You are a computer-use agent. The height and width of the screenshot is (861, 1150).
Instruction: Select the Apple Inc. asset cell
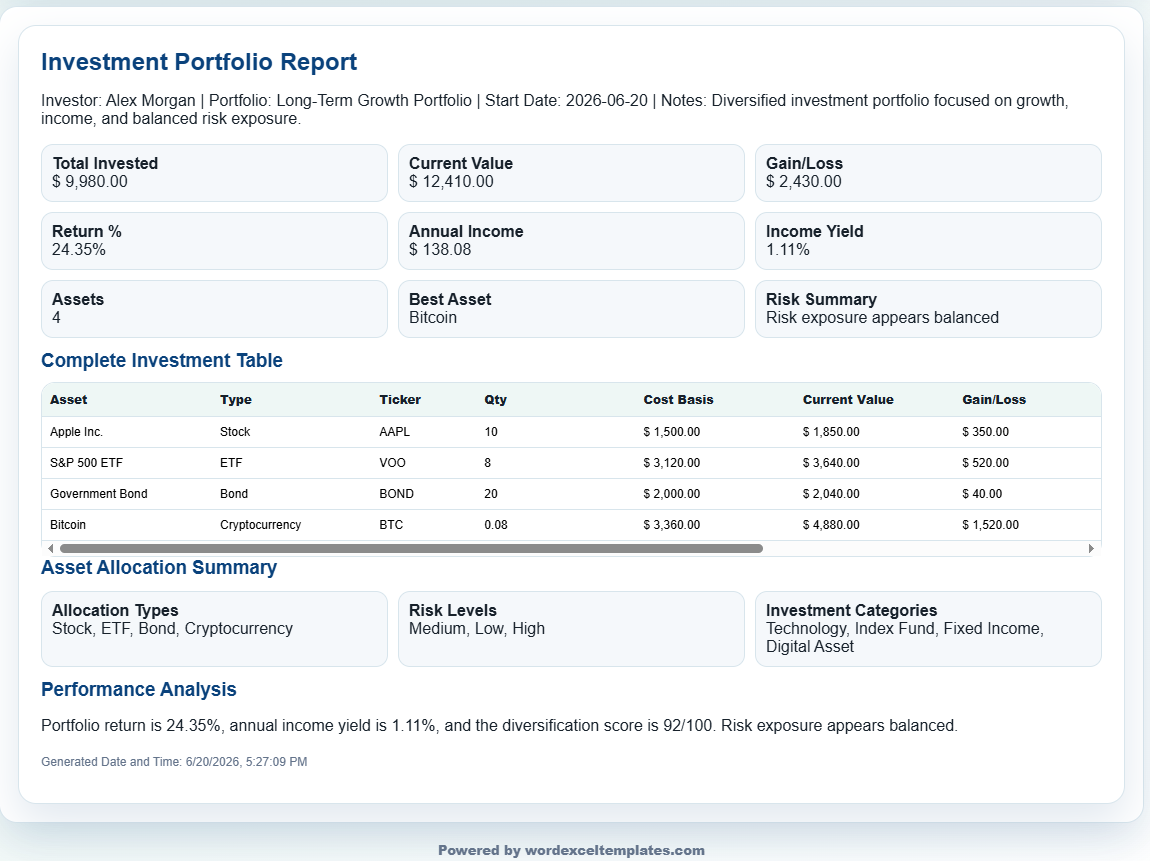(x=76, y=432)
